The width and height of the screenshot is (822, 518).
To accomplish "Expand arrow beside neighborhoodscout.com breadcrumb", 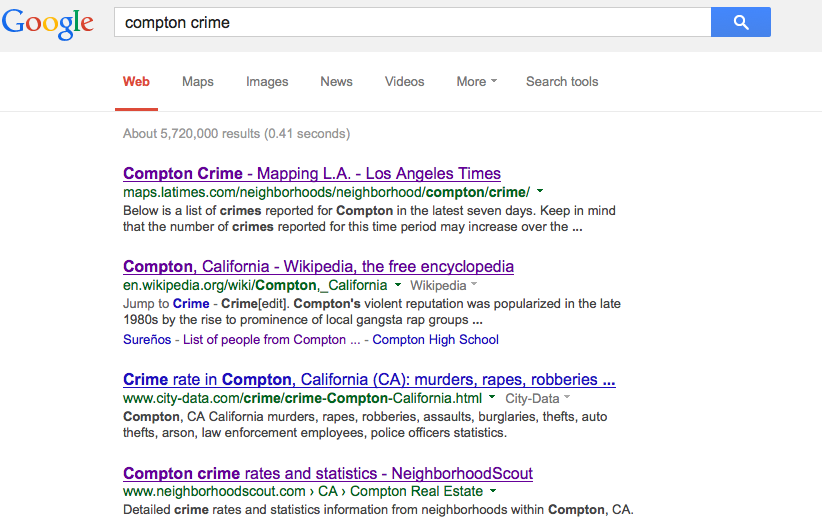I will pos(493,491).
